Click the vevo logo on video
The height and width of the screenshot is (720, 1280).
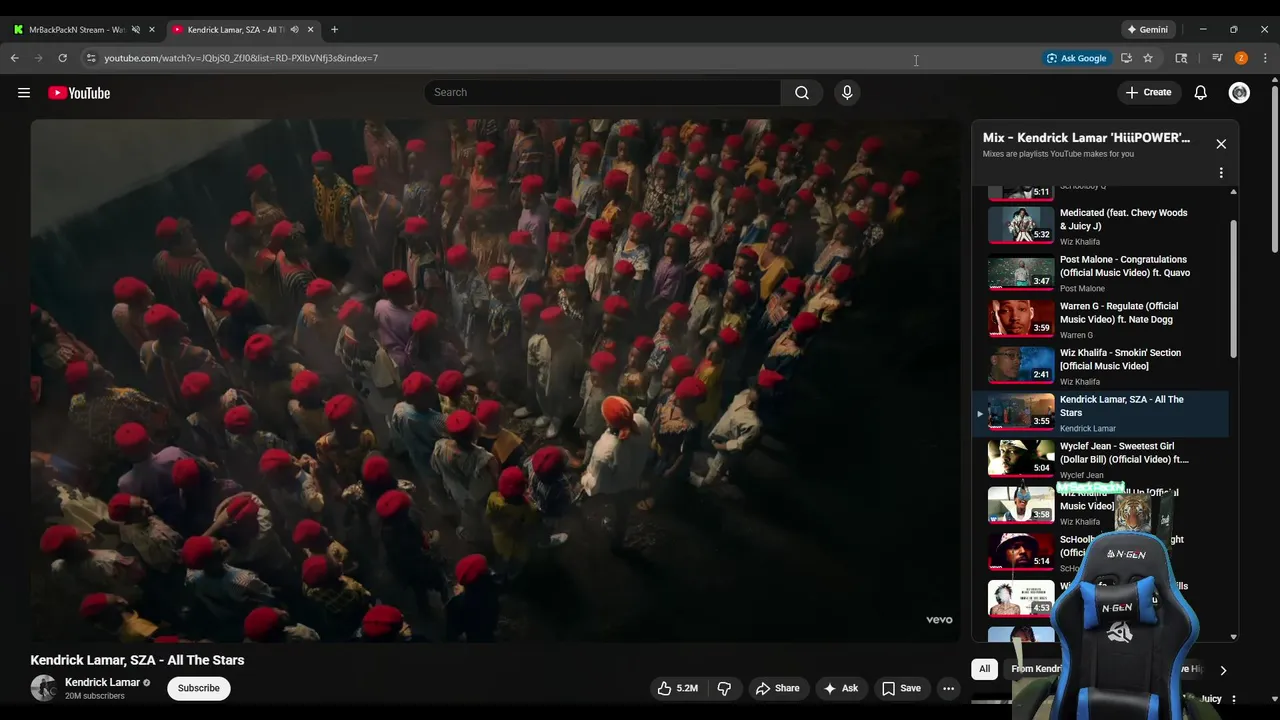(x=939, y=620)
